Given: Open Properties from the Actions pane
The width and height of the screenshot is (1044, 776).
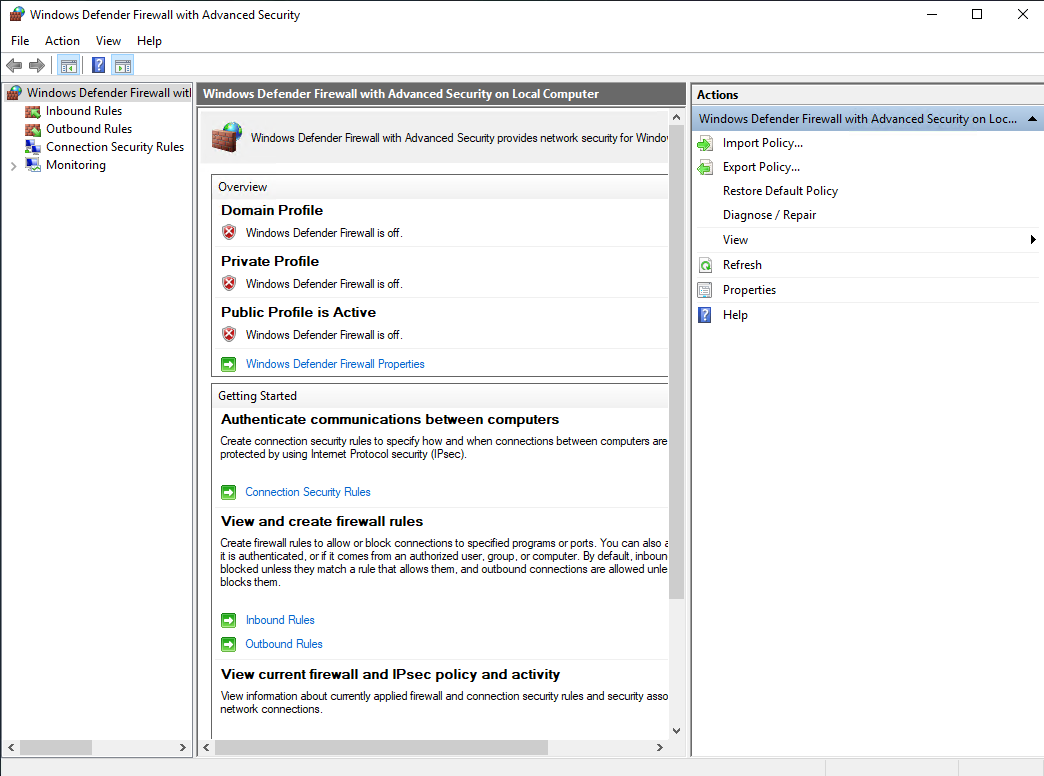Looking at the screenshot, I should (751, 289).
